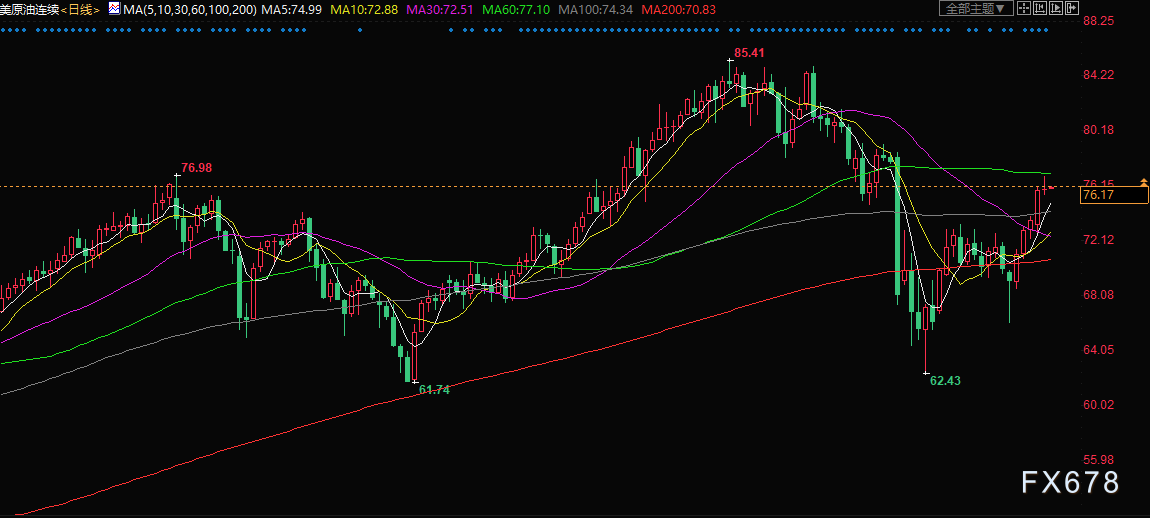Click the 84.22 price axis label

coord(1099,75)
